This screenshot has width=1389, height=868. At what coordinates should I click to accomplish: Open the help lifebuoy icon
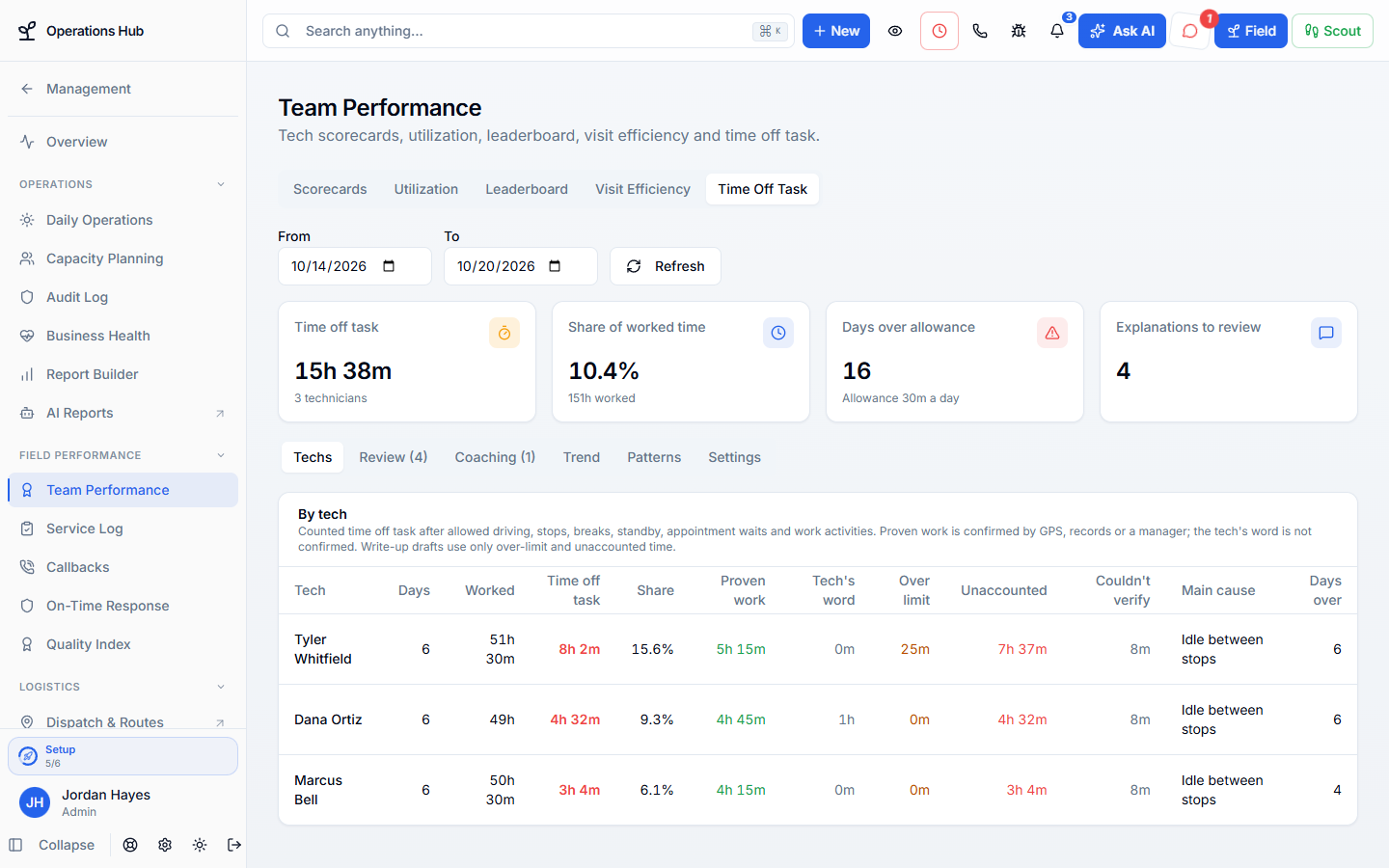[x=130, y=845]
